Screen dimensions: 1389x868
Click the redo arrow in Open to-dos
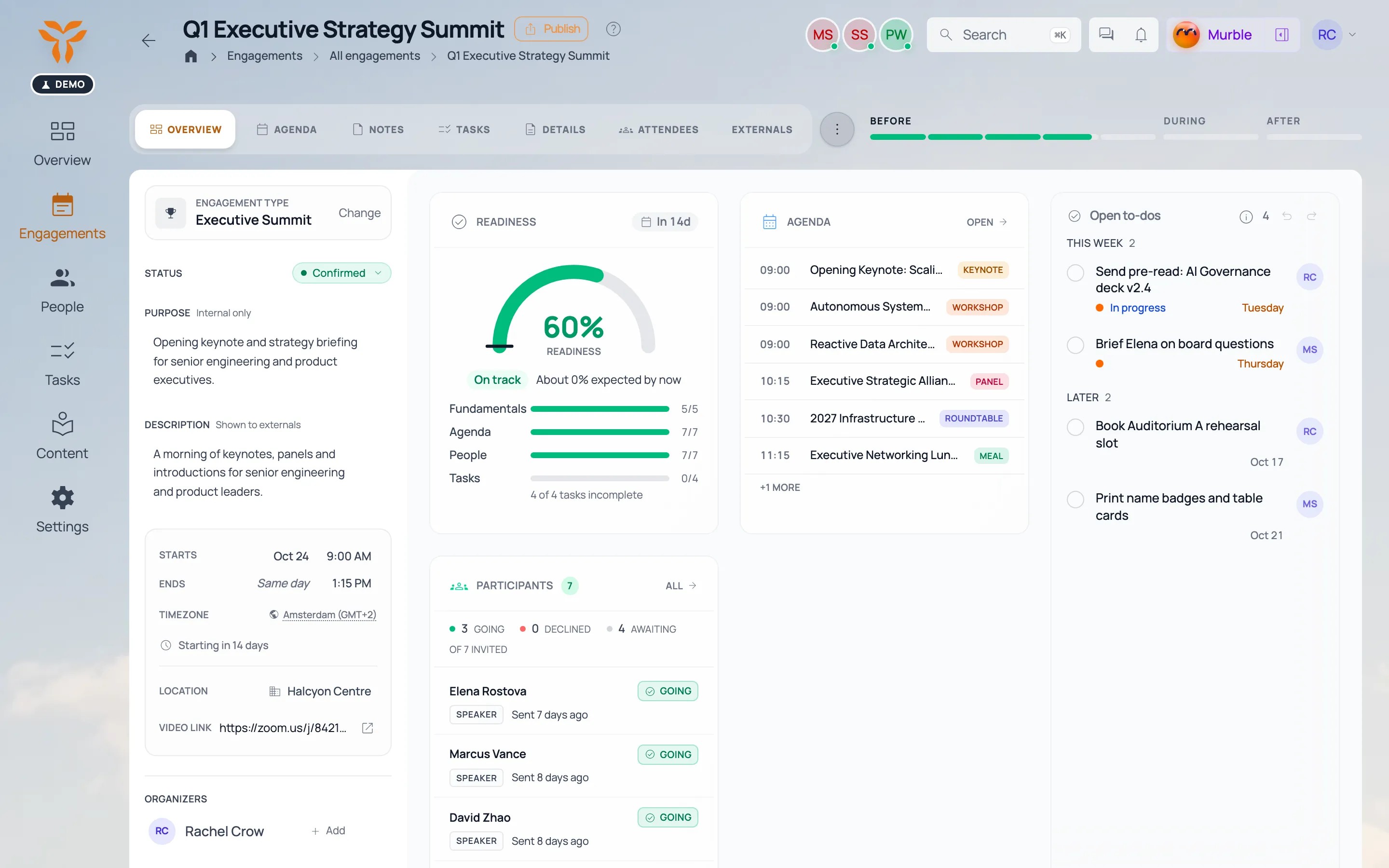[1311, 216]
